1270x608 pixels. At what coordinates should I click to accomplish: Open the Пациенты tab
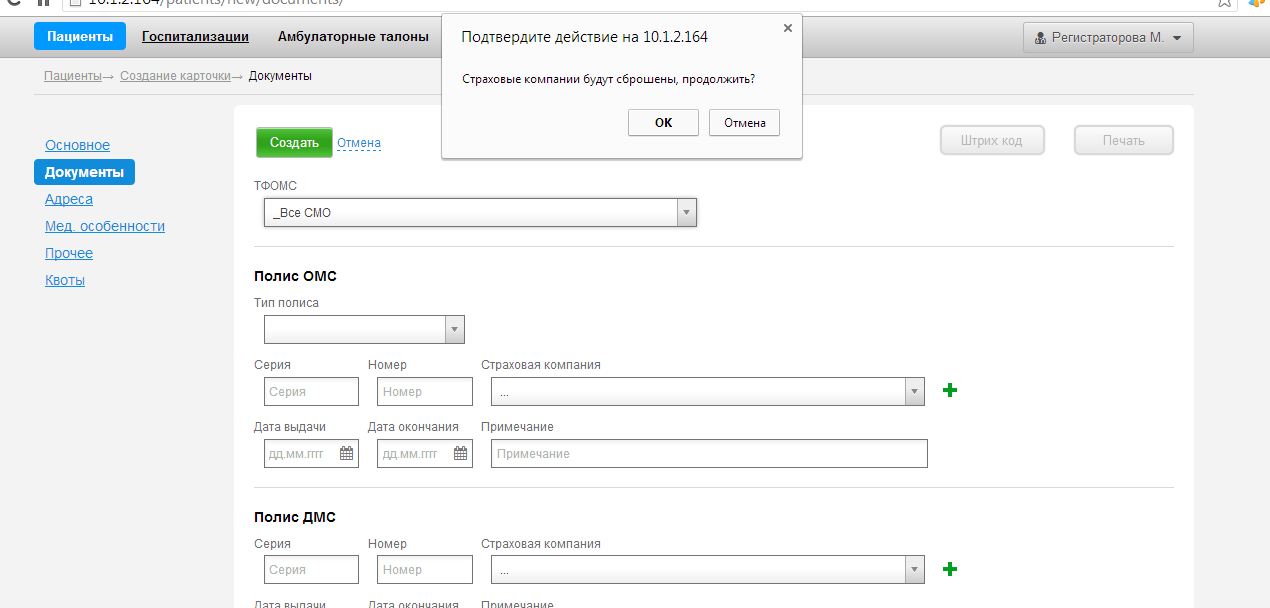point(80,37)
